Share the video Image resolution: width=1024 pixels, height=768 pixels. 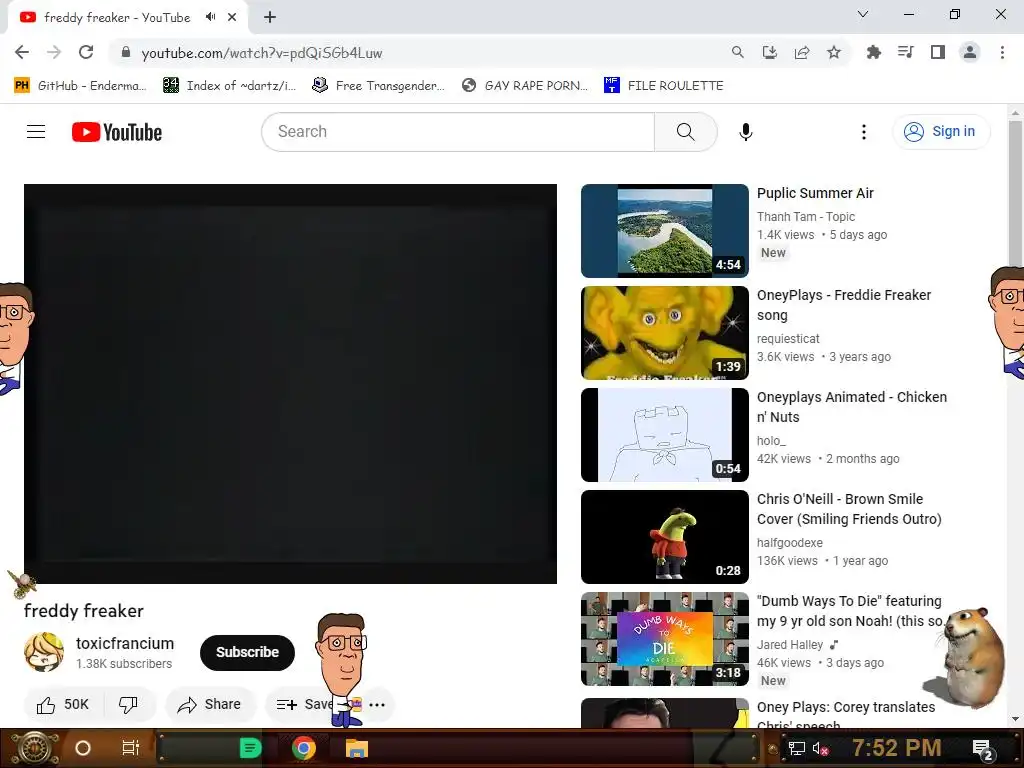click(210, 705)
